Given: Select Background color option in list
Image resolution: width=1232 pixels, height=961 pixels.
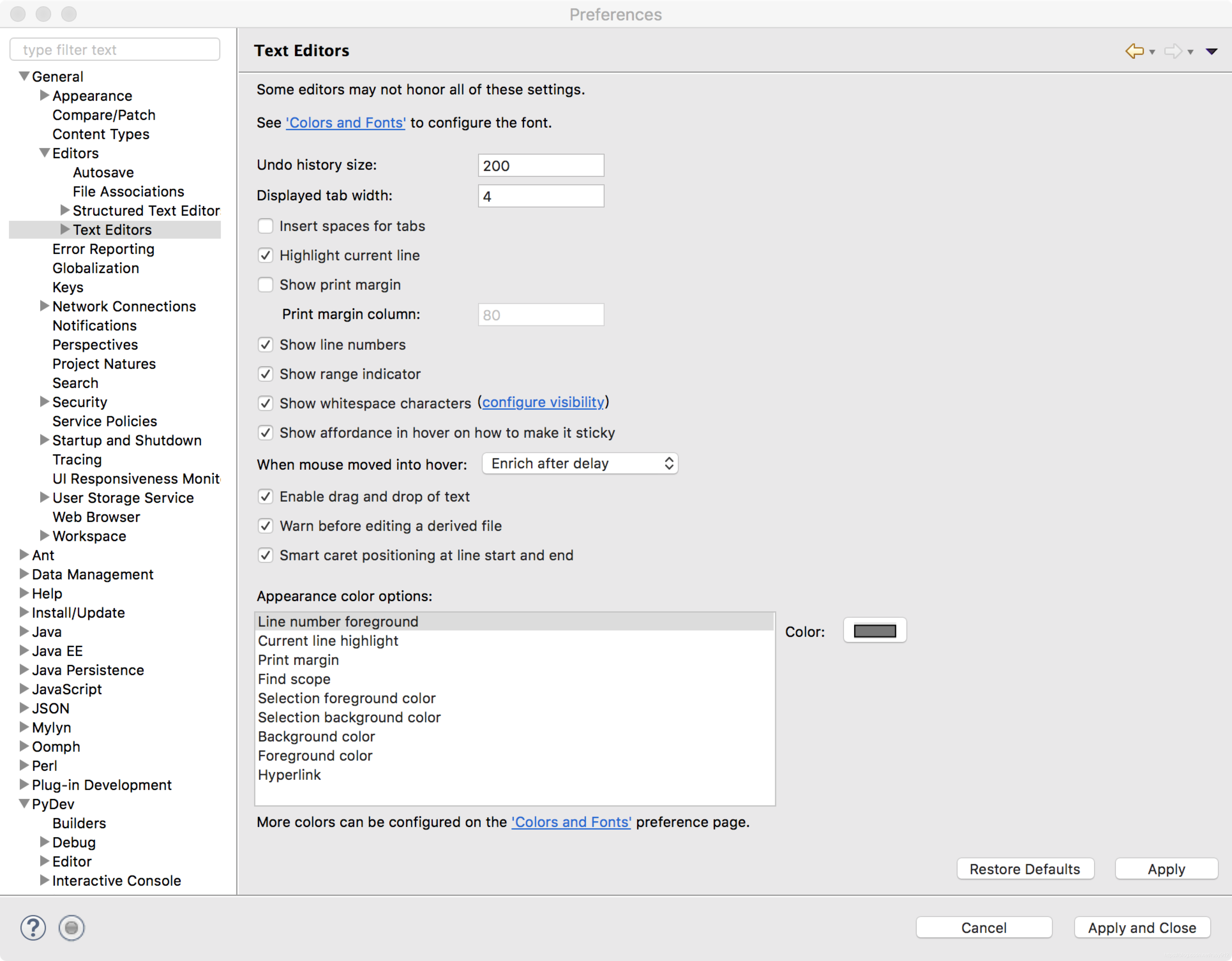Looking at the screenshot, I should click(515, 736).
